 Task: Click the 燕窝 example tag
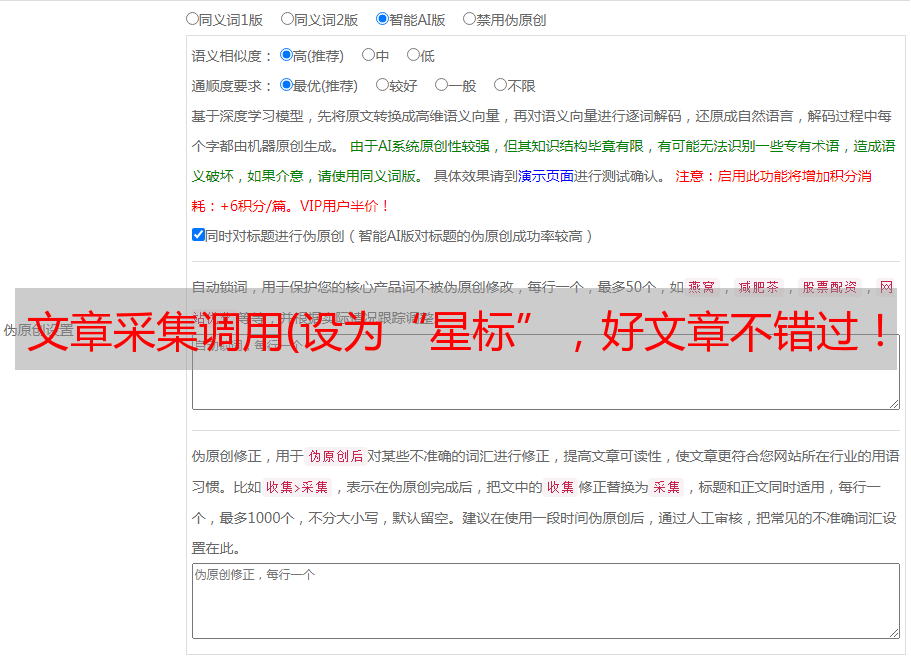click(x=701, y=287)
